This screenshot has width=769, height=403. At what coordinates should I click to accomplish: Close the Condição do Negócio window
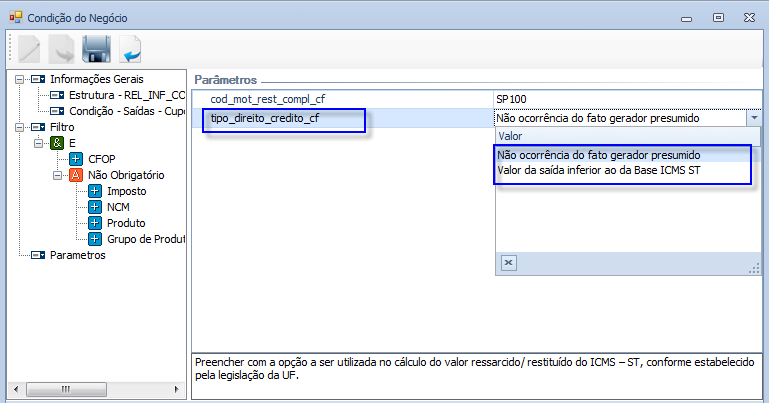749,18
